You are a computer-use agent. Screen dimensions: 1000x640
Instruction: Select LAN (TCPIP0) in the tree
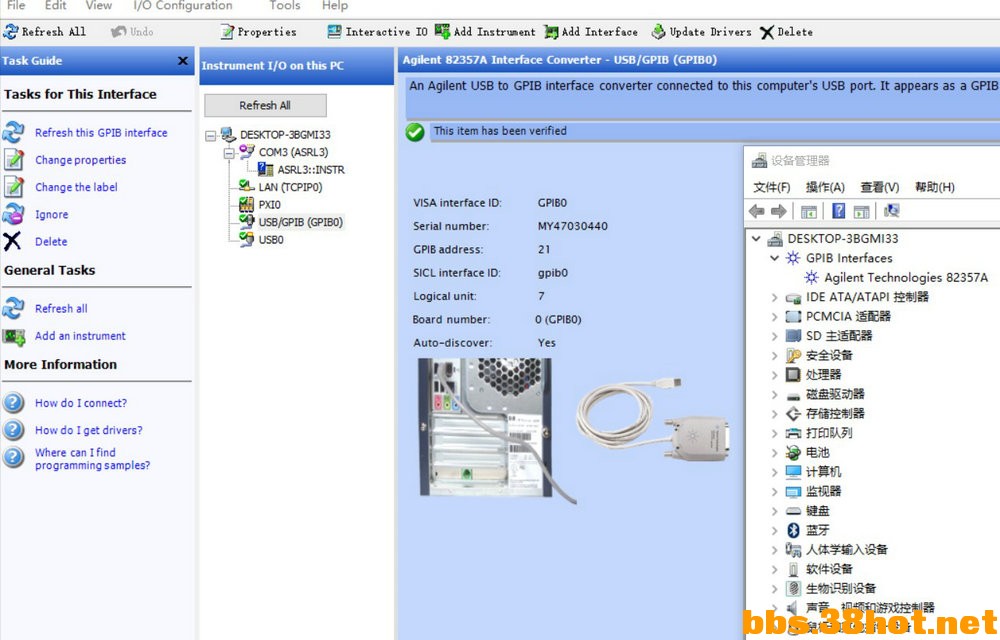coord(290,187)
